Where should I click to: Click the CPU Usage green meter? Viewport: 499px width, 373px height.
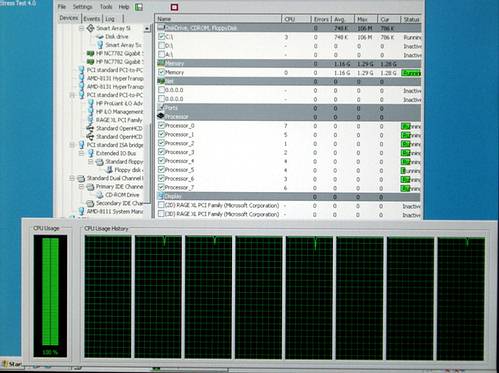pyautogui.click(x=50, y=292)
